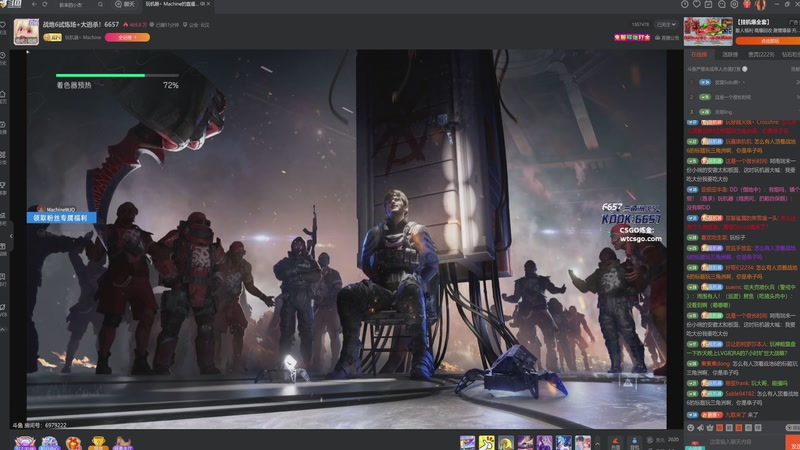Viewport: 800px width, 450px height.
Task: Open the followed channels heart icon
Action: tap(696, 4)
